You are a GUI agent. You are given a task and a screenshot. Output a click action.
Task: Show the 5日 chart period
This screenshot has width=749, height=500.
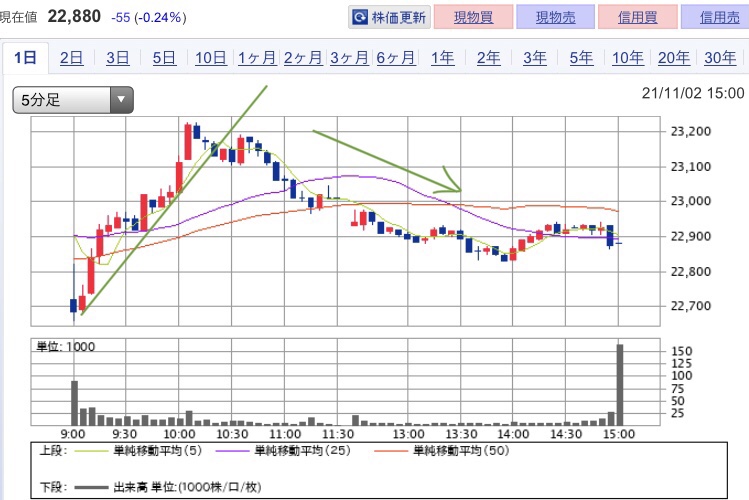pyautogui.click(x=164, y=58)
